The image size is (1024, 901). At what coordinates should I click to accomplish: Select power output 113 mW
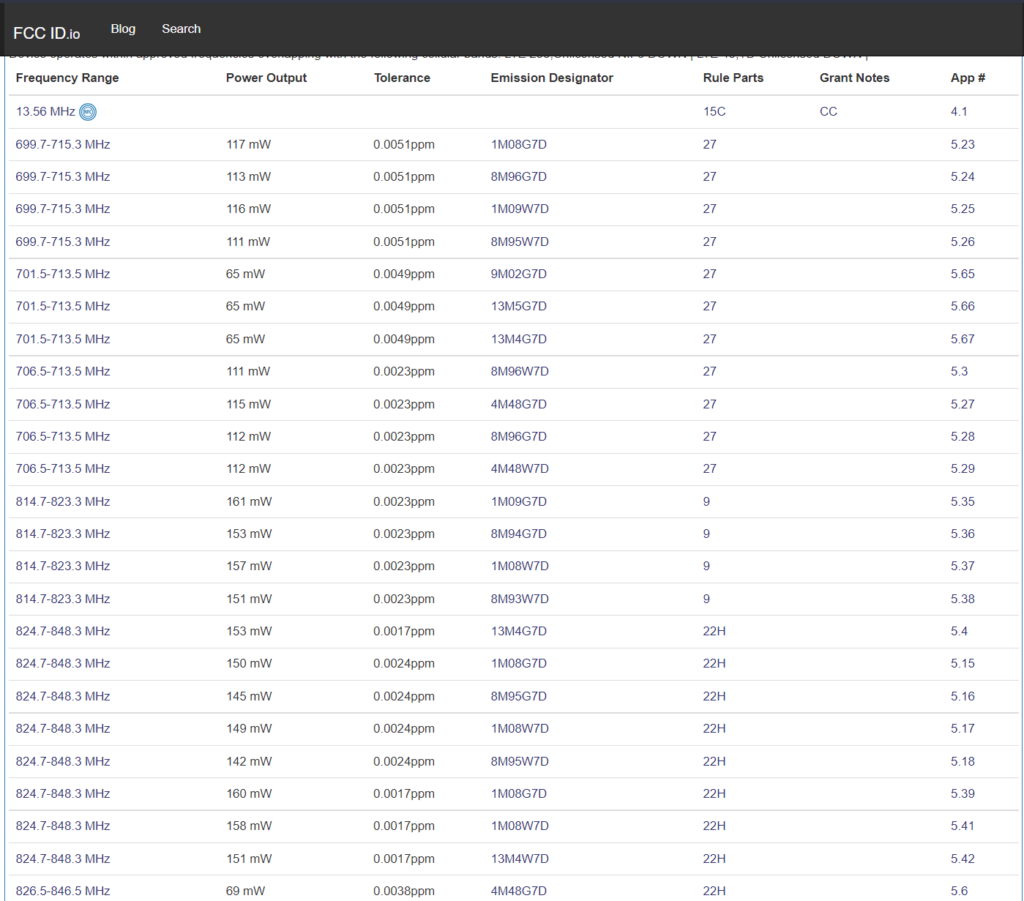(x=248, y=177)
